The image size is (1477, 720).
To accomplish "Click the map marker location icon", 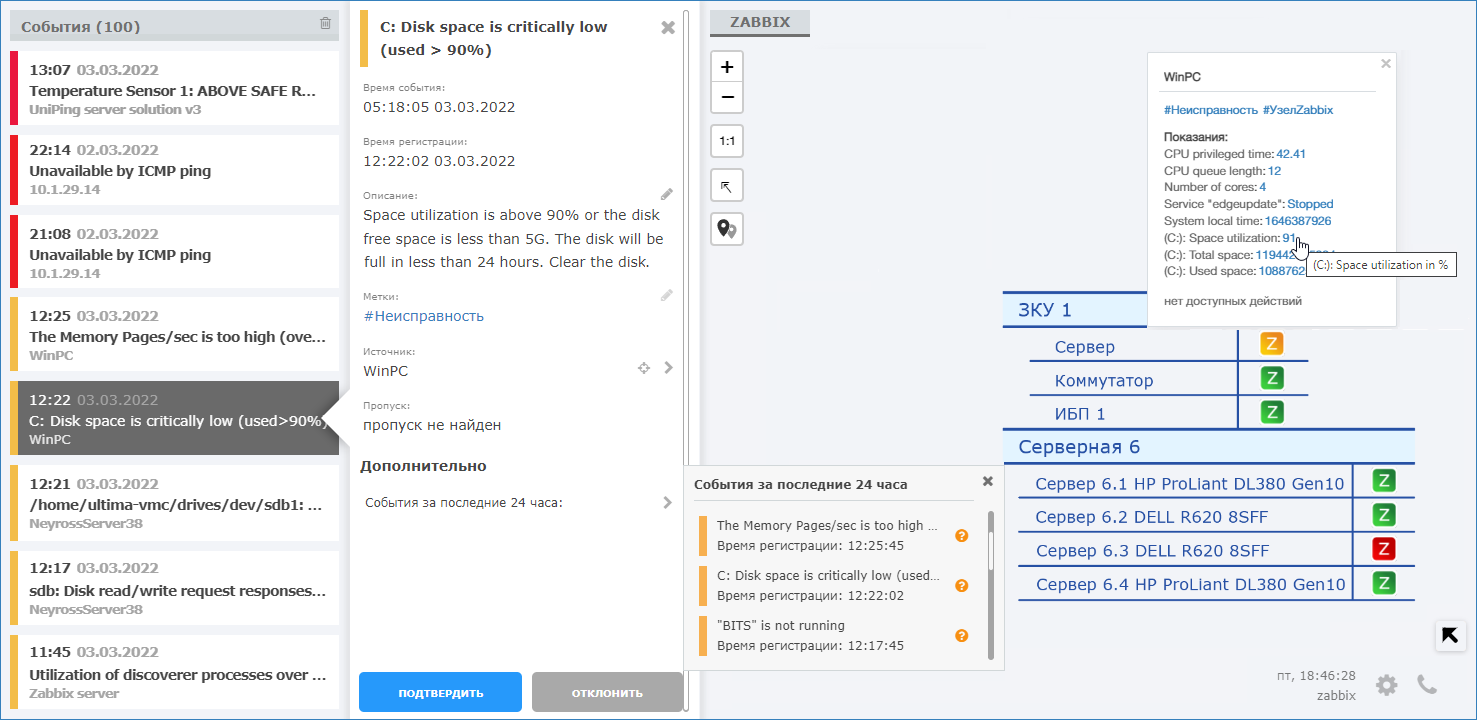I will [727, 229].
